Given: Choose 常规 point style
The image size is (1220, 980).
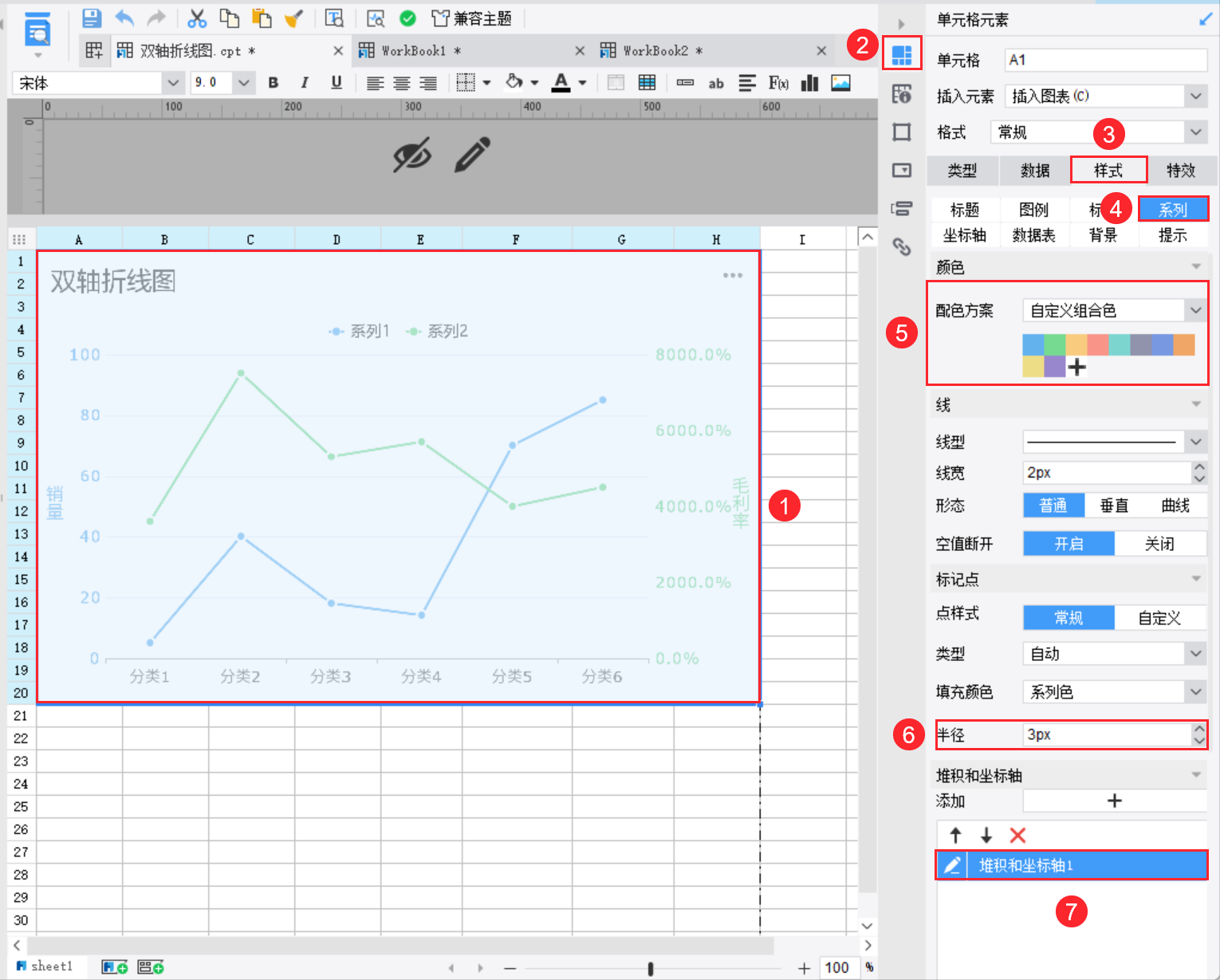Looking at the screenshot, I should pyautogui.click(x=1068, y=618).
